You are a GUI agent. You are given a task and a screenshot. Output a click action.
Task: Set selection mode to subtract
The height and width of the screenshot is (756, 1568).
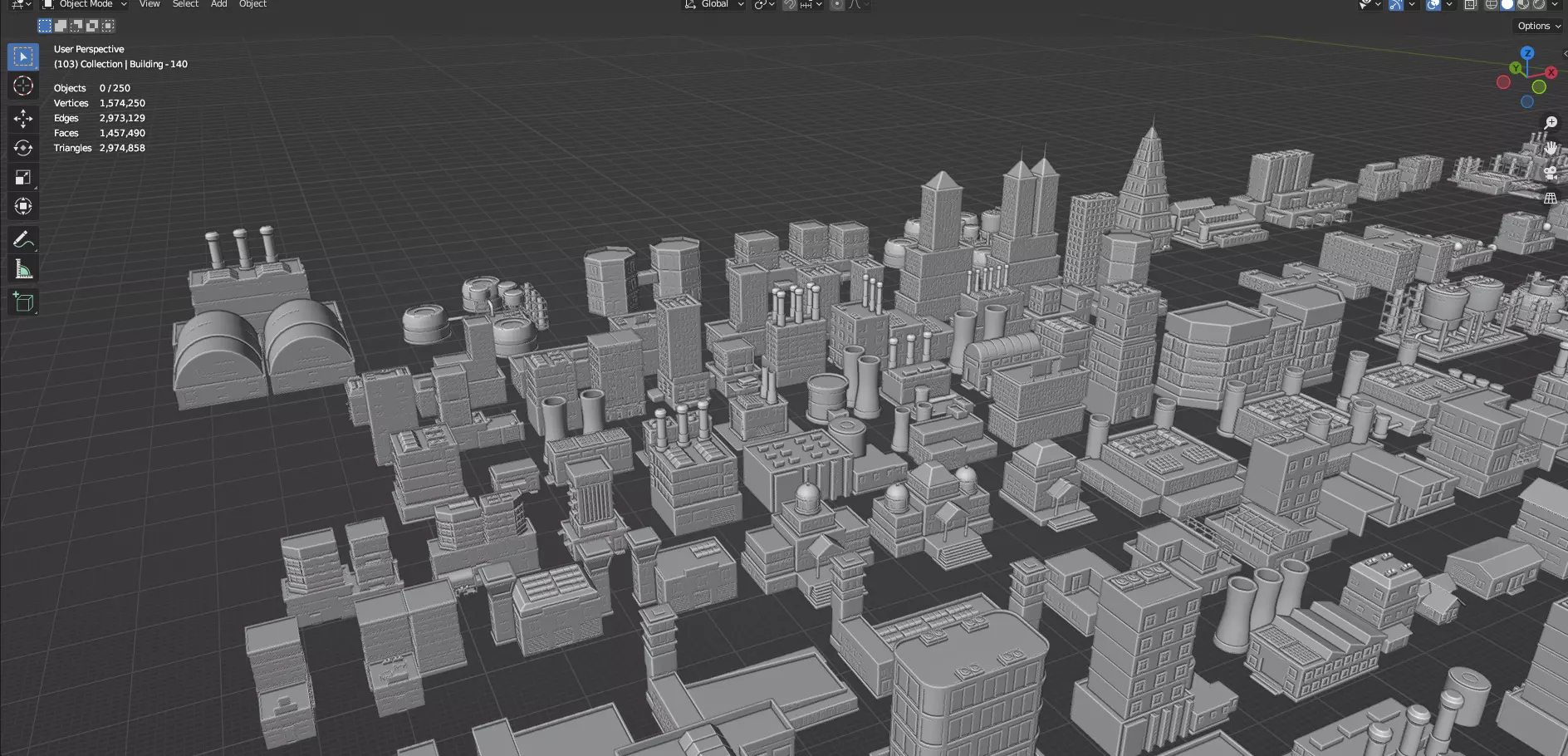pyautogui.click(x=76, y=26)
